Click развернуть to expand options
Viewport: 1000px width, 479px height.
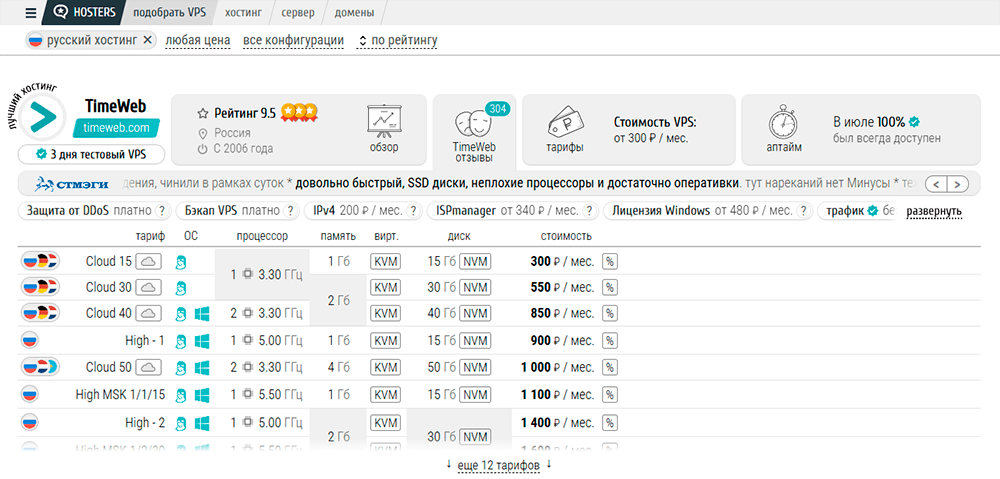(933, 211)
